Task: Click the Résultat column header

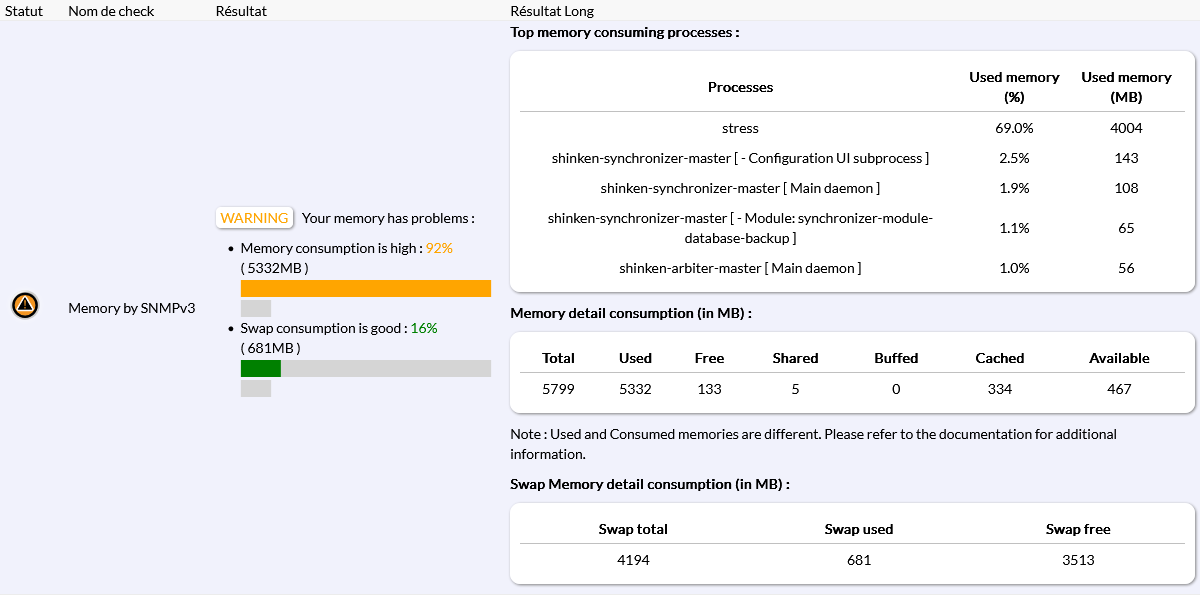Action: [241, 11]
